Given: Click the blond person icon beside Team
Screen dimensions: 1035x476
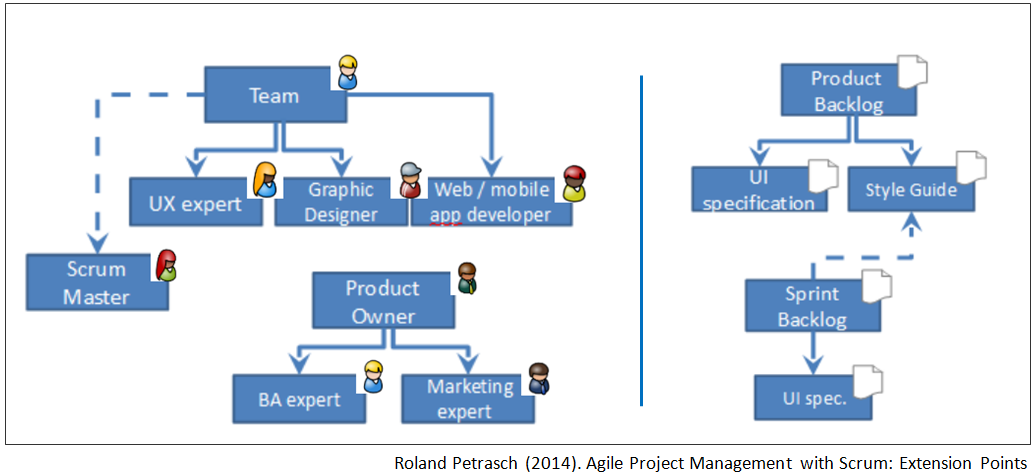Looking at the screenshot, I should click(348, 73).
